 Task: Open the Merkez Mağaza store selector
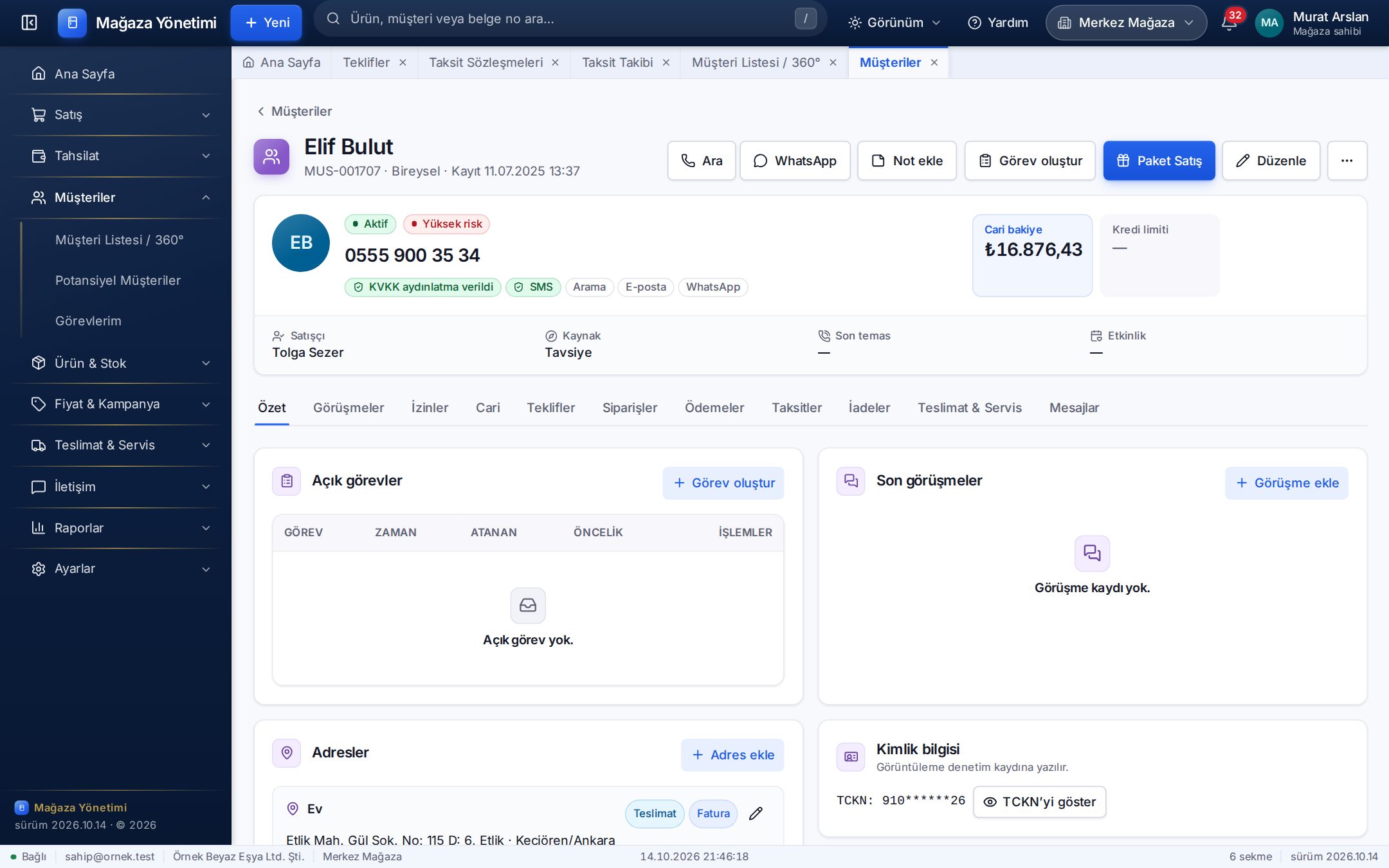pos(1126,23)
